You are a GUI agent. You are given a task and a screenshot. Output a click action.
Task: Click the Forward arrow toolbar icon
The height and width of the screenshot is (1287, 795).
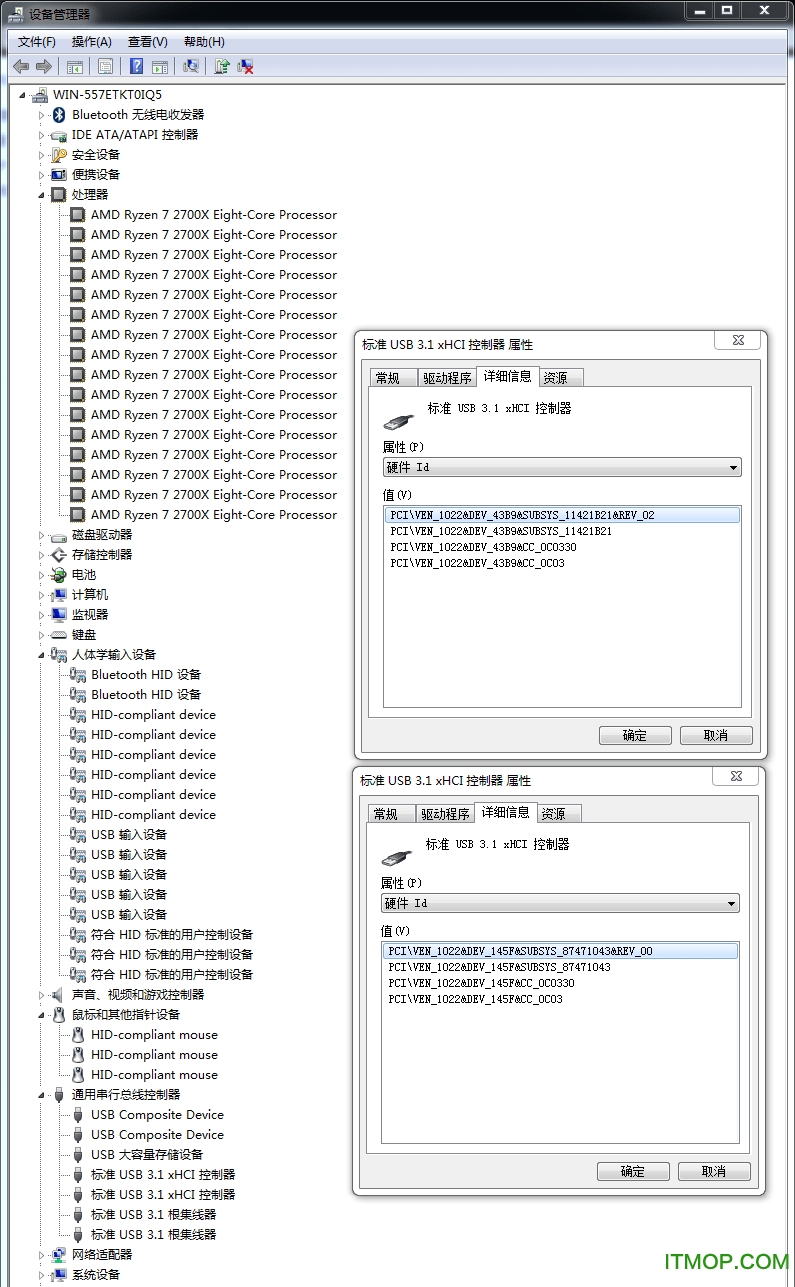(43, 67)
